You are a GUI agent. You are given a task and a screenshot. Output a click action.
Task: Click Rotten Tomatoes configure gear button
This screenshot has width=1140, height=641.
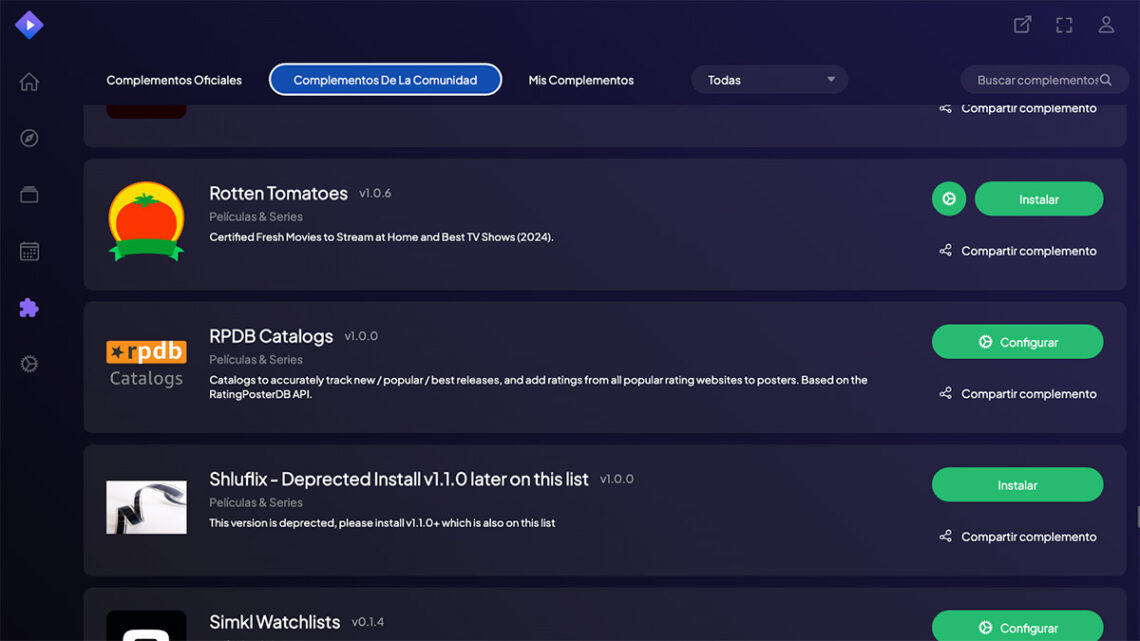[x=949, y=198]
